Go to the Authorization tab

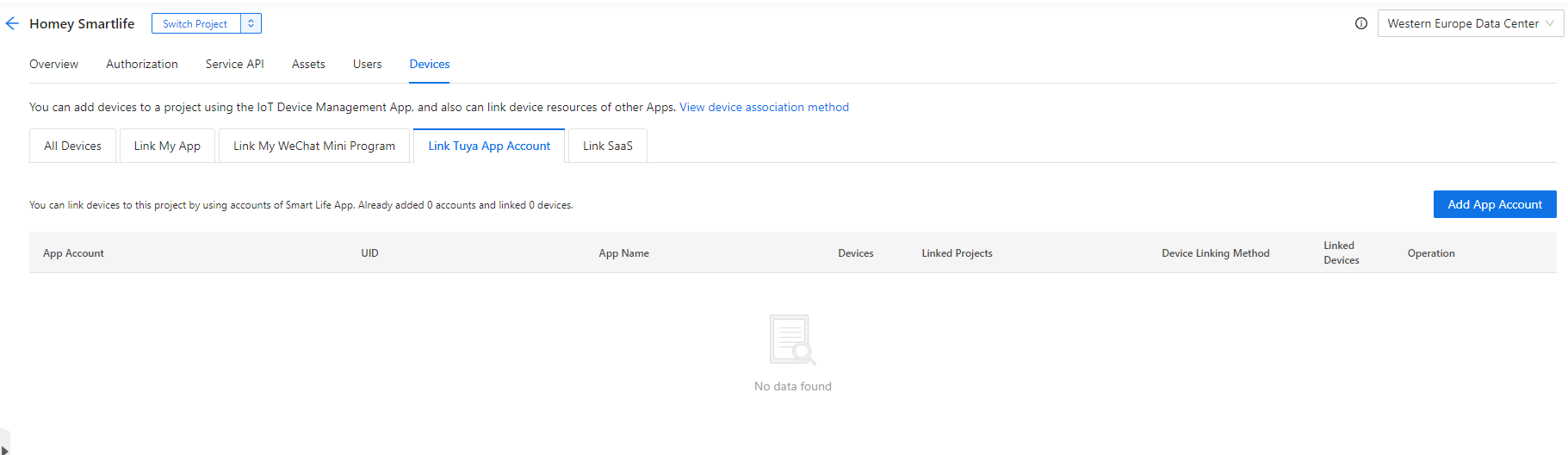click(x=142, y=64)
